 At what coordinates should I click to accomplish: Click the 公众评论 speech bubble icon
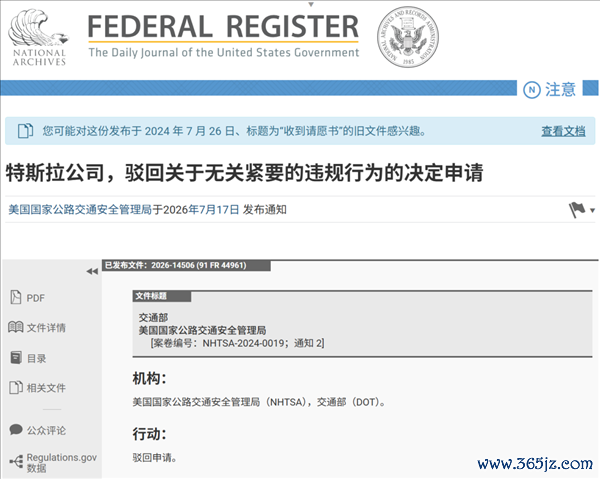(16, 430)
